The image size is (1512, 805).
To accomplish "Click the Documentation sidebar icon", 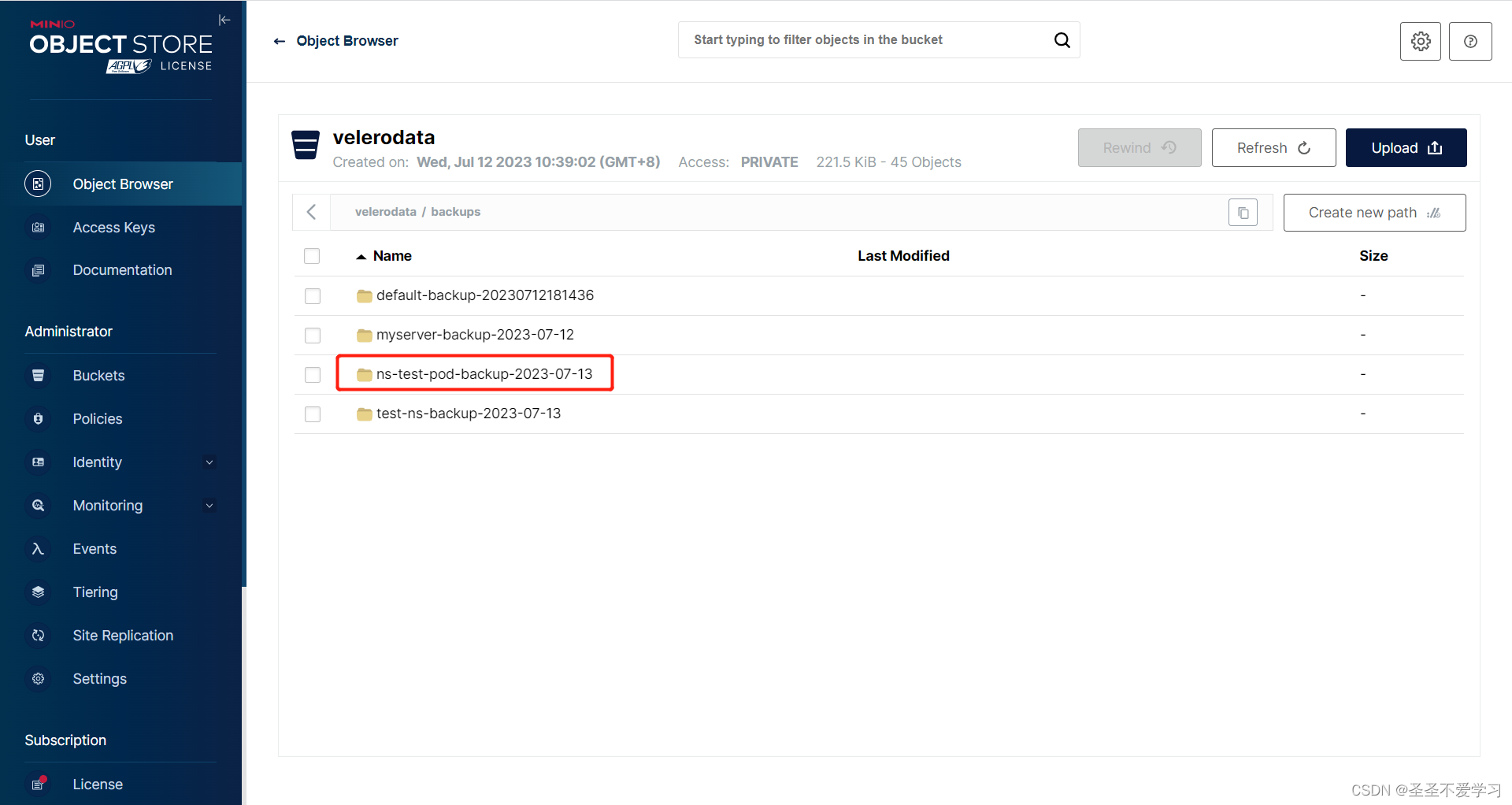I will click(38, 270).
